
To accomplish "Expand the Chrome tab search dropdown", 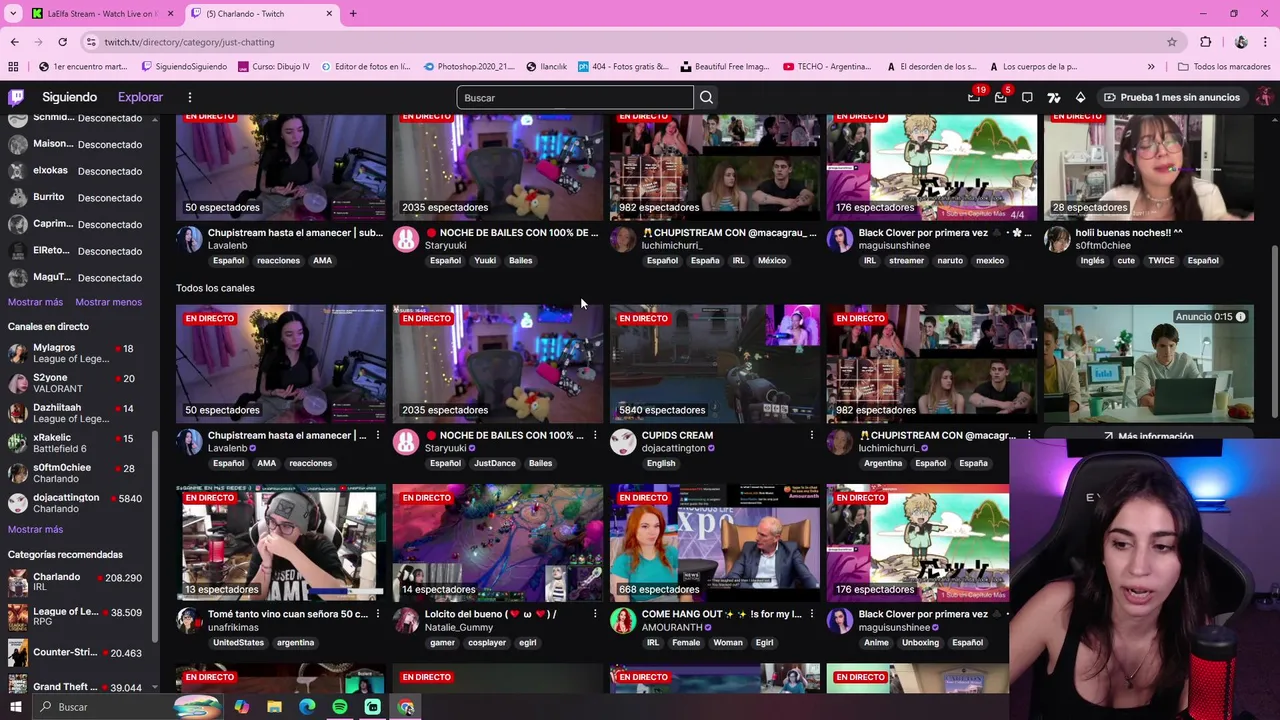I will pyautogui.click(x=13, y=14).
